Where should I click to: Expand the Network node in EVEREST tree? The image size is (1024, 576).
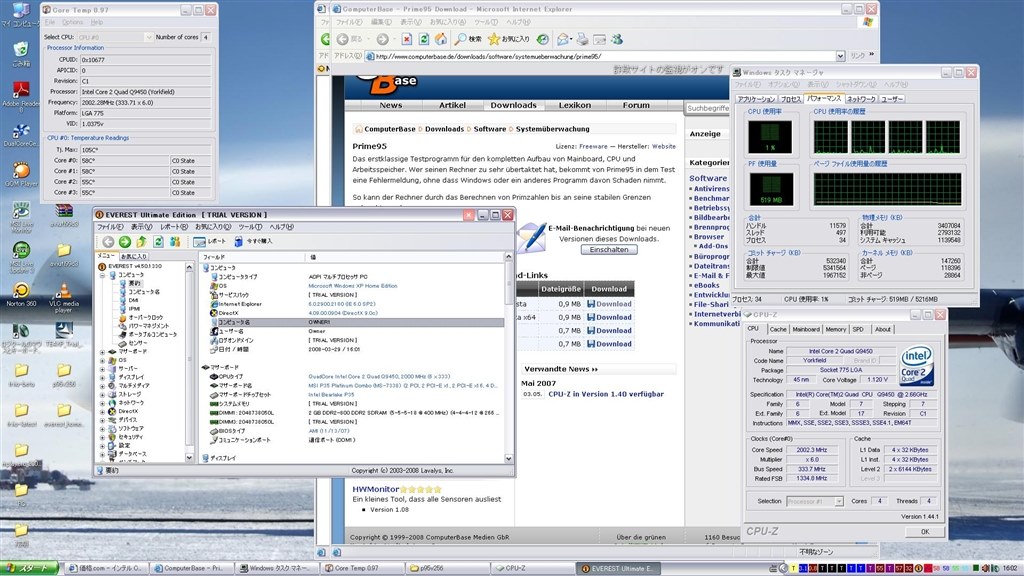pos(103,403)
